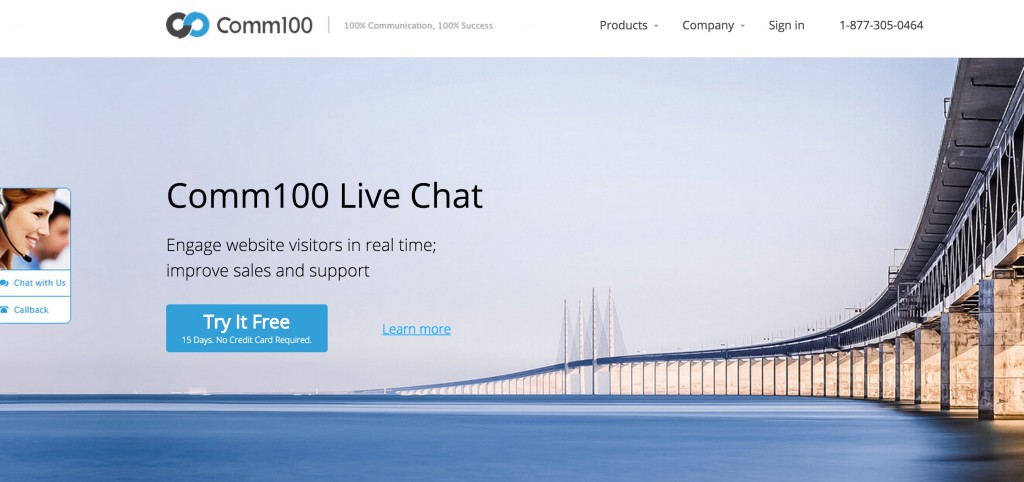Open the Company menu

coord(708,25)
